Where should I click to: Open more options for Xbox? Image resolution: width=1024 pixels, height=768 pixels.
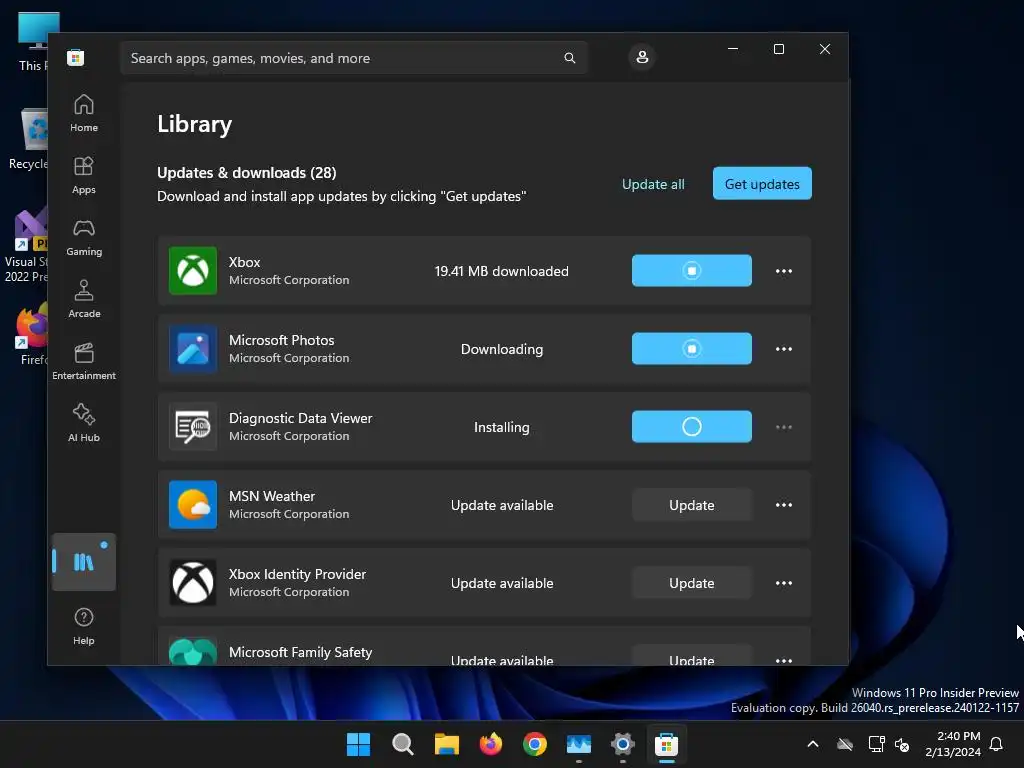[x=784, y=271]
